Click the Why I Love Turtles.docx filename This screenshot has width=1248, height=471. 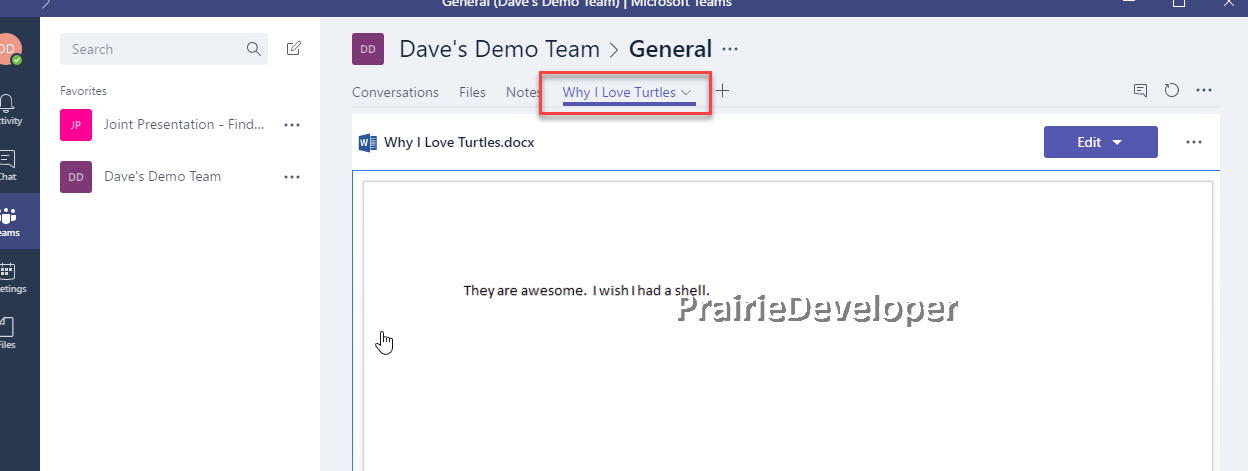(x=459, y=142)
